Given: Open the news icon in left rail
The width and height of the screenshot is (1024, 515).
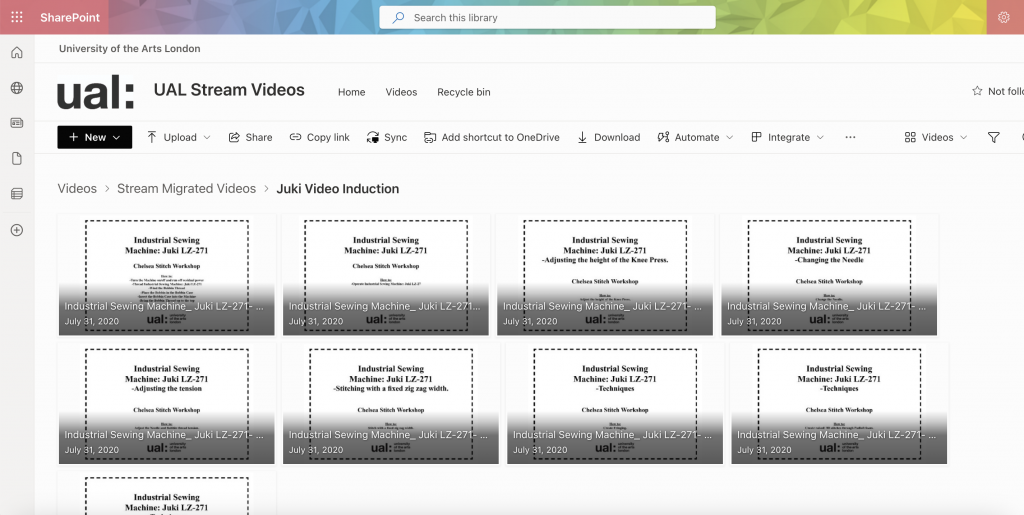Looking at the screenshot, I should coord(17,123).
